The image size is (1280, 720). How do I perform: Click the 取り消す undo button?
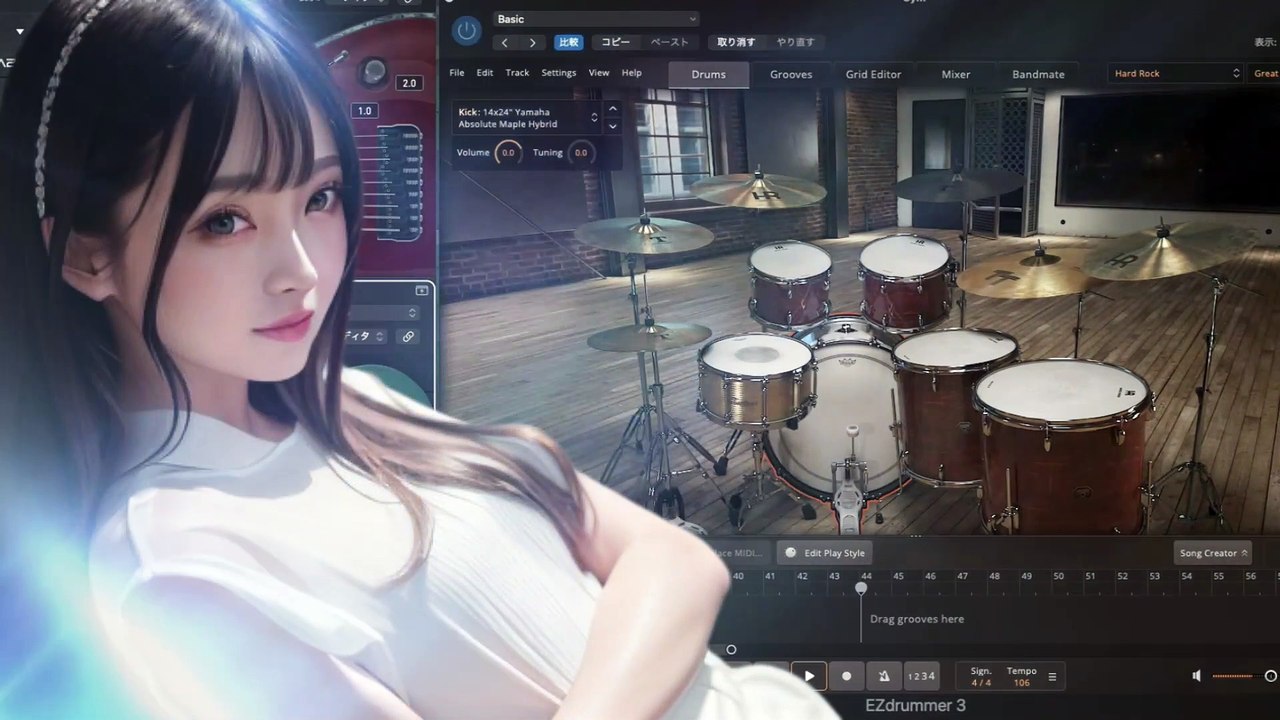pyautogui.click(x=737, y=42)
